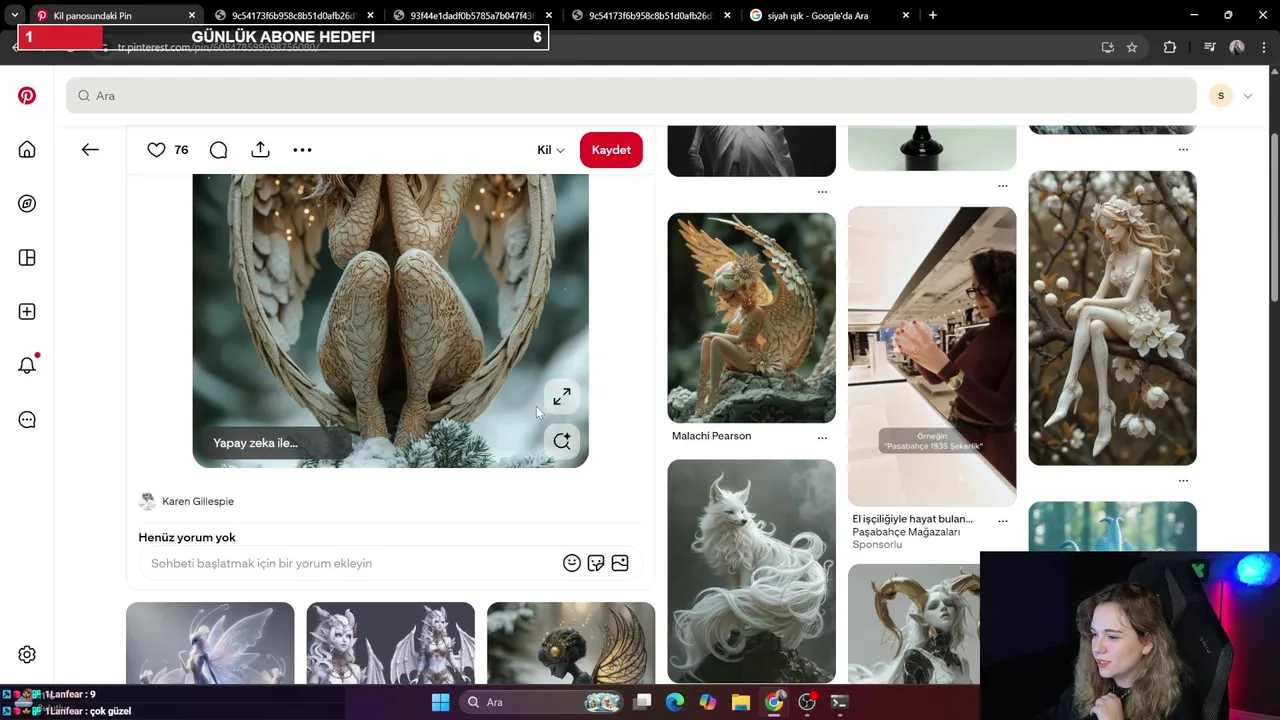The width and height of the screenshot is (1280, 720).
Task: Add a sticker to the comment
Action: point(596,563)
